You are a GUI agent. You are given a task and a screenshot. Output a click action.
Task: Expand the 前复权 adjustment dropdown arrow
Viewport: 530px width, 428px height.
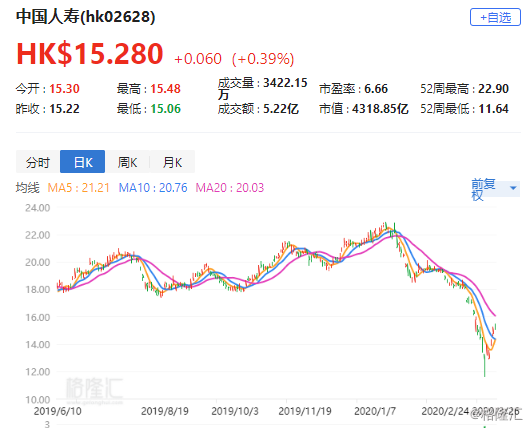513,188
